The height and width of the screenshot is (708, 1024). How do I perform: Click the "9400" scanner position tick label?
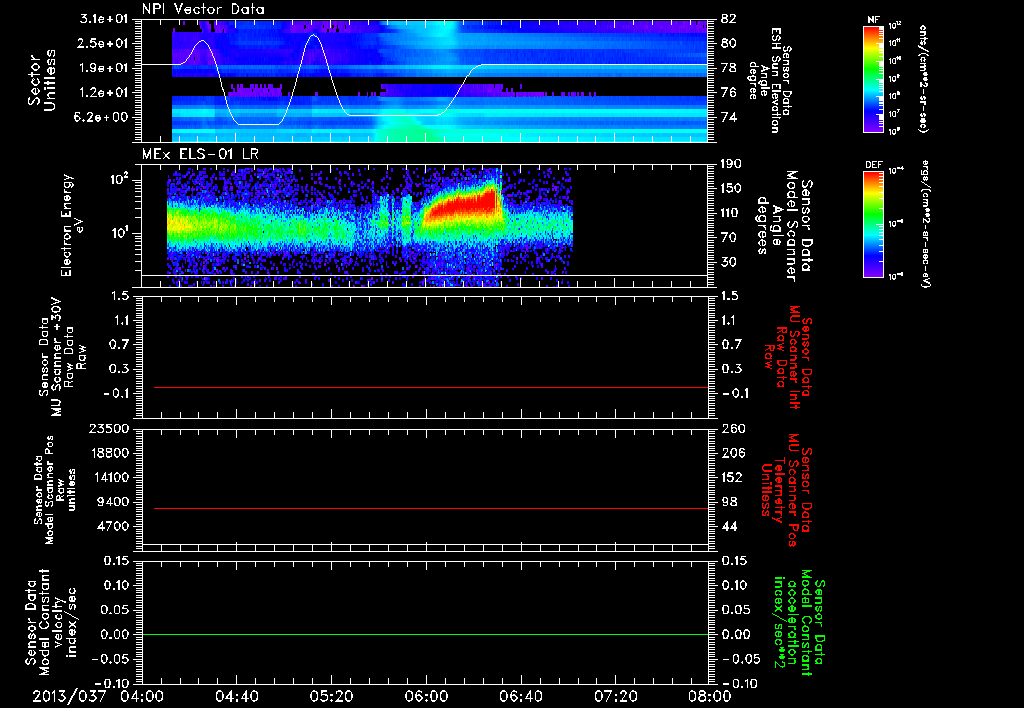coord(112,502)
